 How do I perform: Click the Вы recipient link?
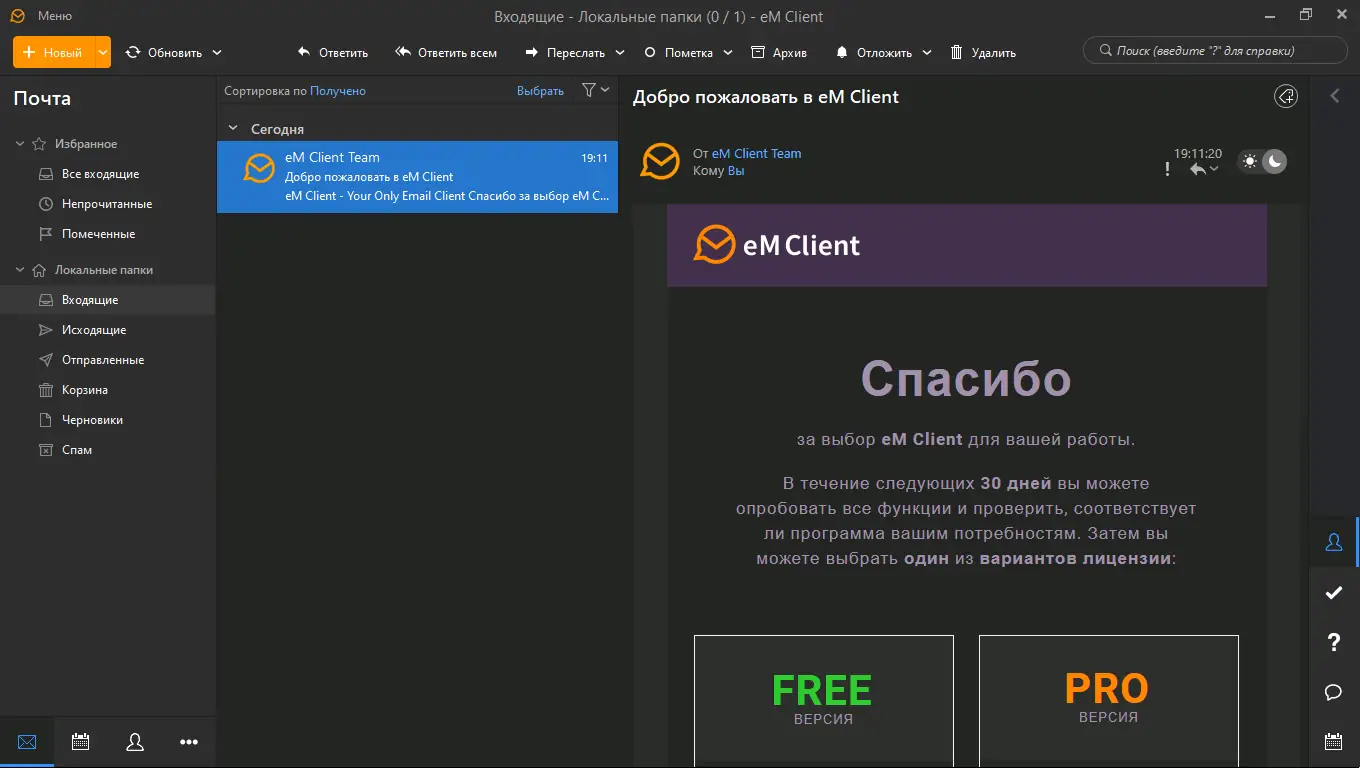736,171
